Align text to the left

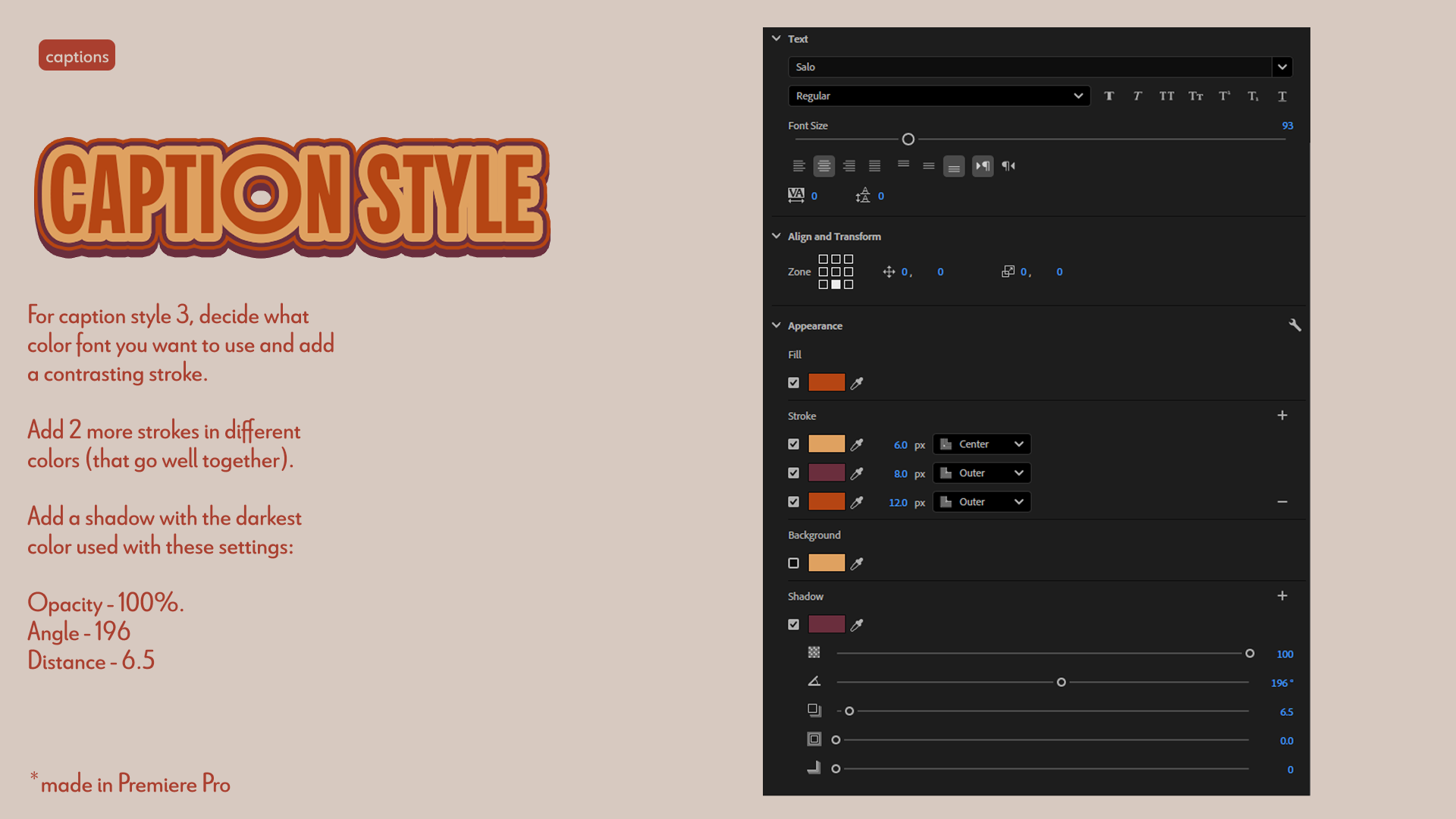[x=799, y=166]
